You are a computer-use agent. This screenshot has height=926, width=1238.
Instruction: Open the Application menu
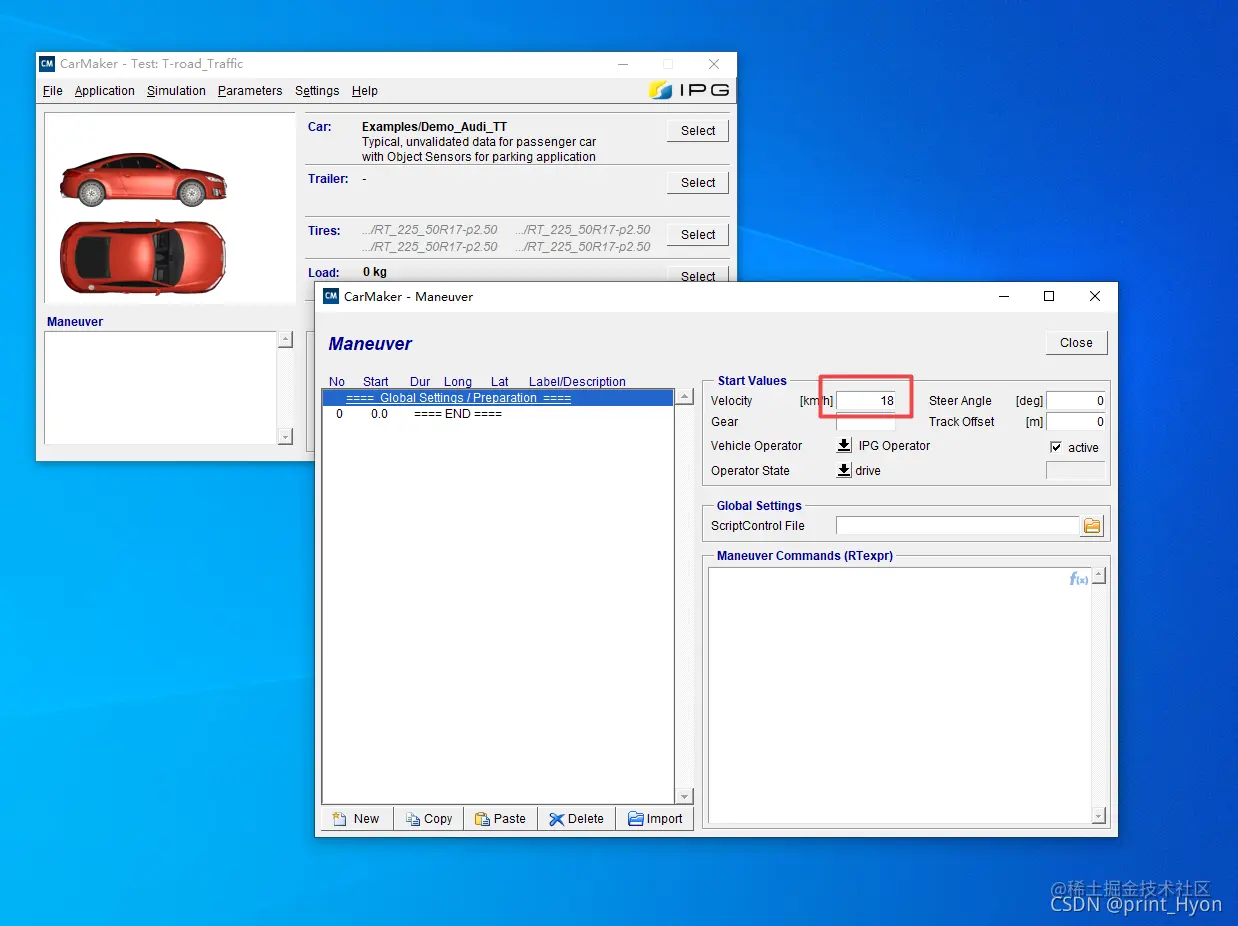click(x=104, y=91)
